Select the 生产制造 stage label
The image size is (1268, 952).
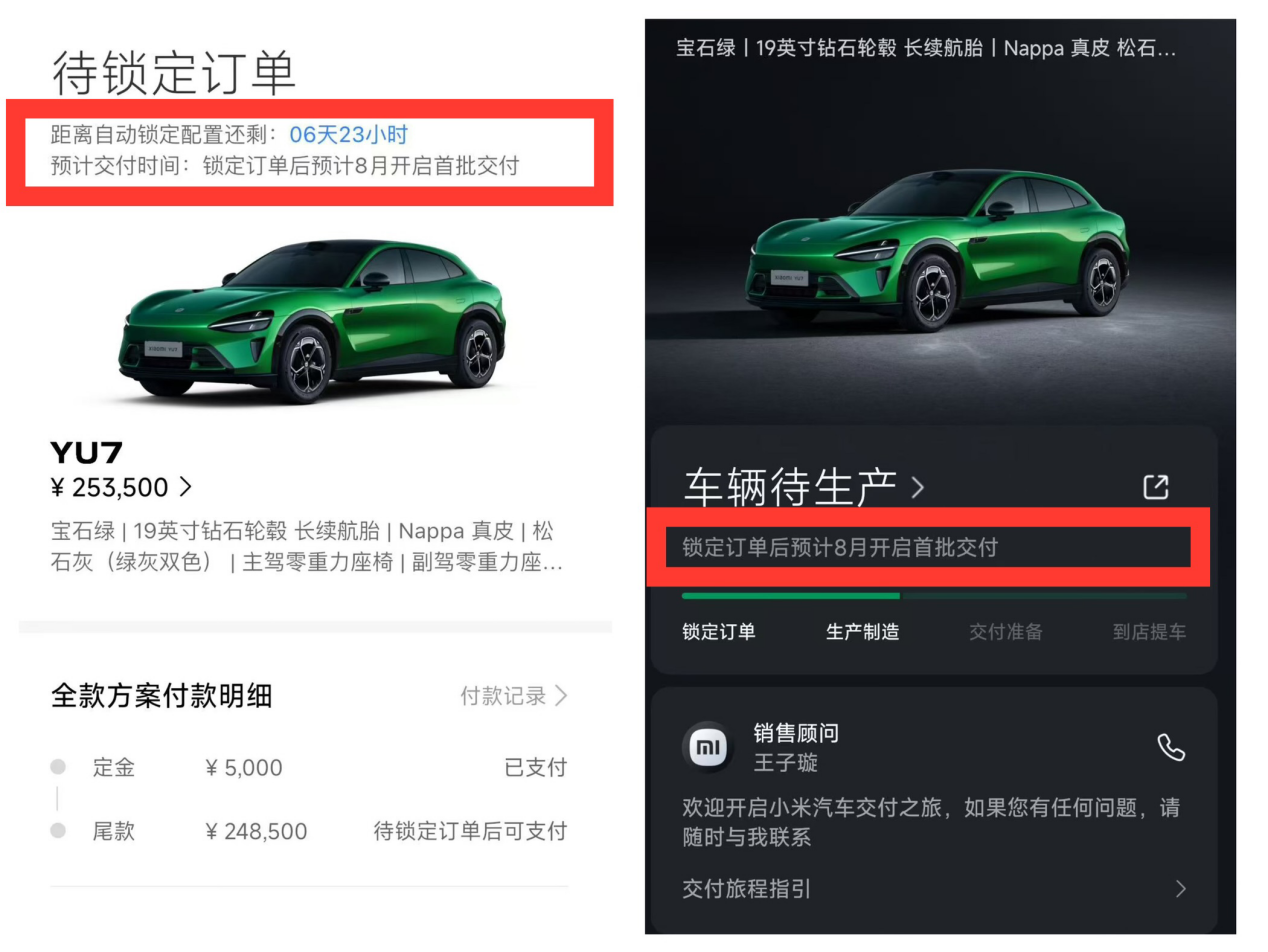pyautogui.click(x=862, y=632)
